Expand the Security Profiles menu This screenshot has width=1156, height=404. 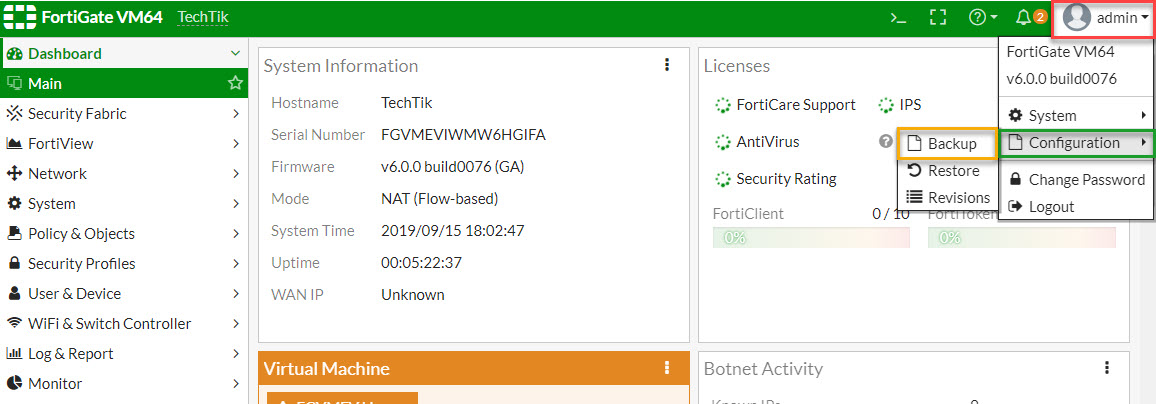pyautogui.click(x=124, y=264)
